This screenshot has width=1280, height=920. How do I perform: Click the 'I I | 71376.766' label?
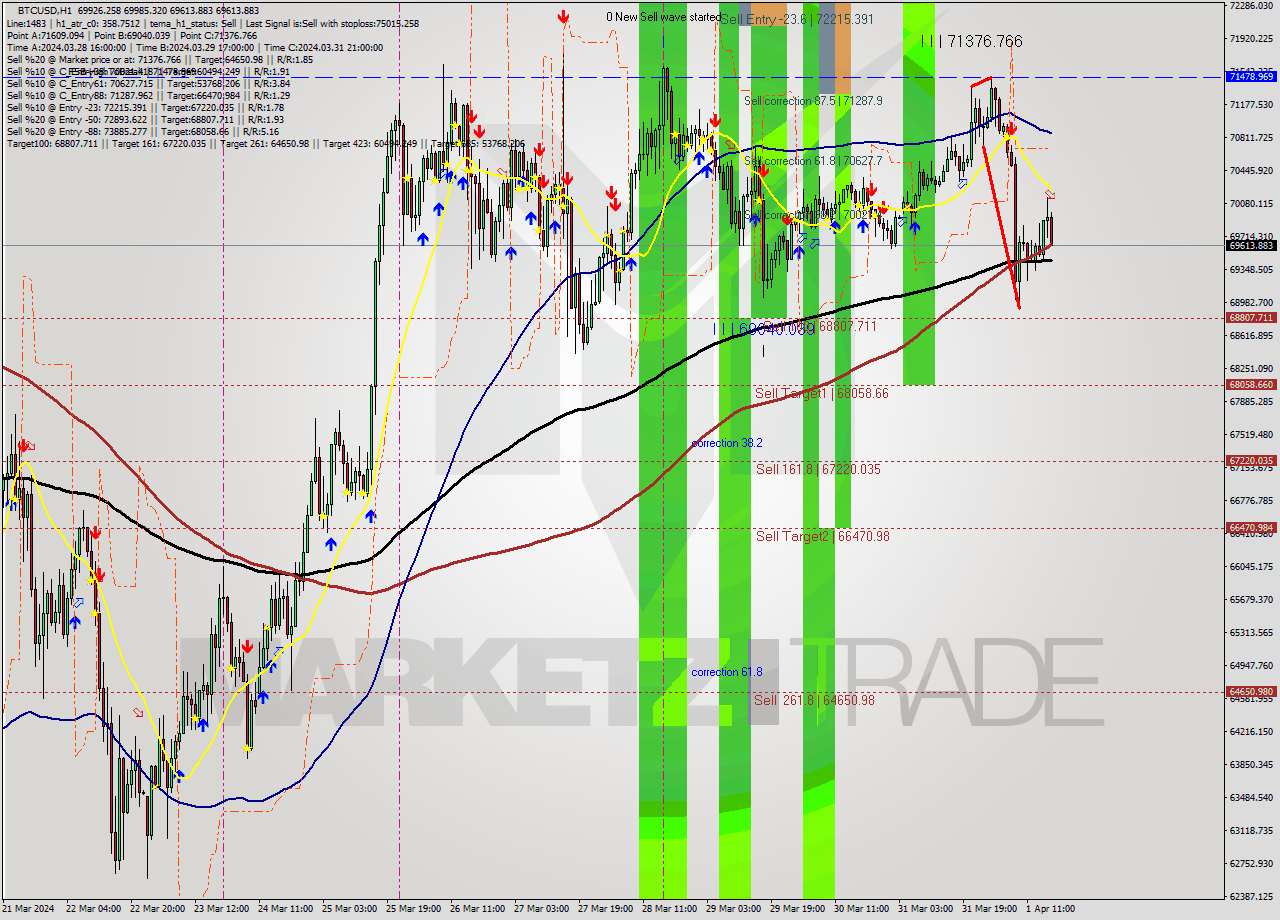(971, 41)
